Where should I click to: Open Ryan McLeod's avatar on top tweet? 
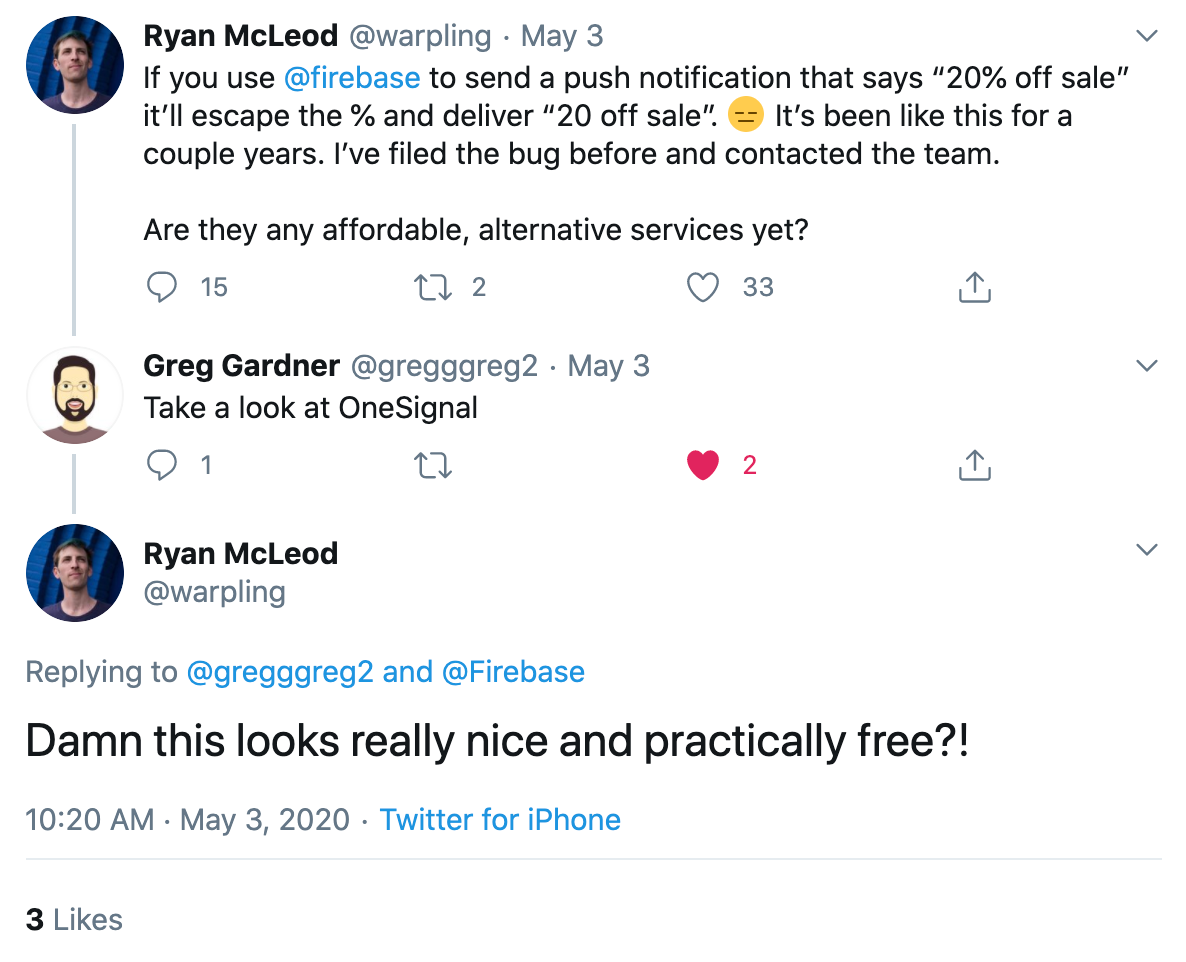(74, 65)
